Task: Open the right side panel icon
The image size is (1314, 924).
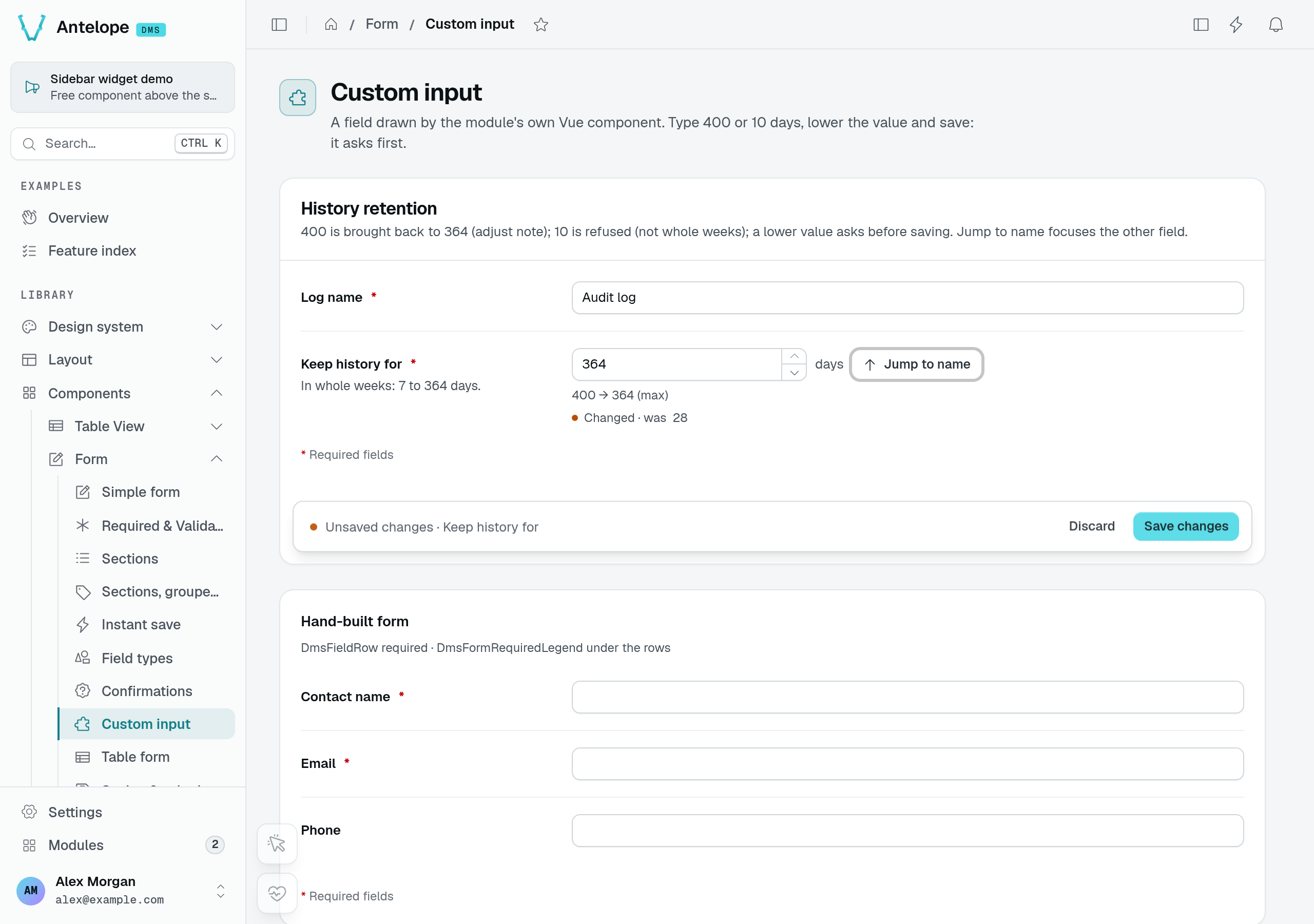Action: pos(1201,25)
